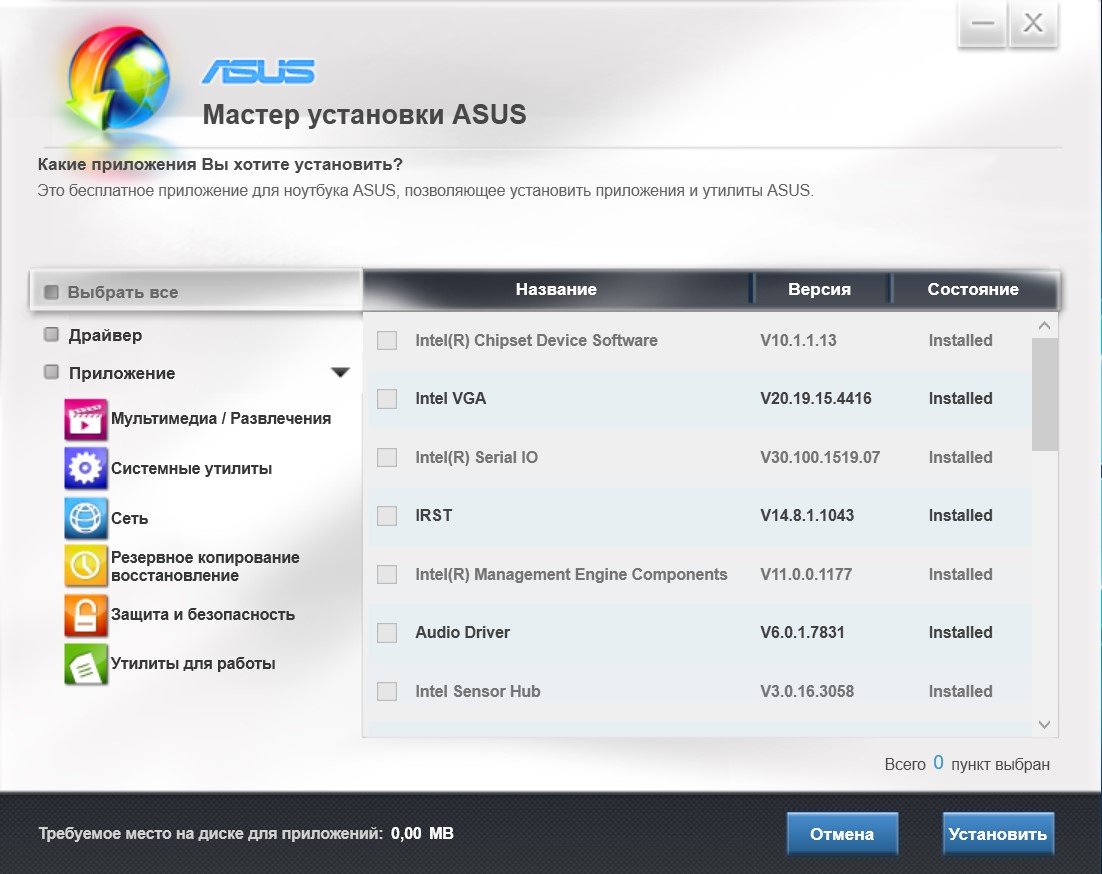The width and height of the screenshot is (1102, 874).
Task: Click the Work utilities document icon
Action: 86,664
